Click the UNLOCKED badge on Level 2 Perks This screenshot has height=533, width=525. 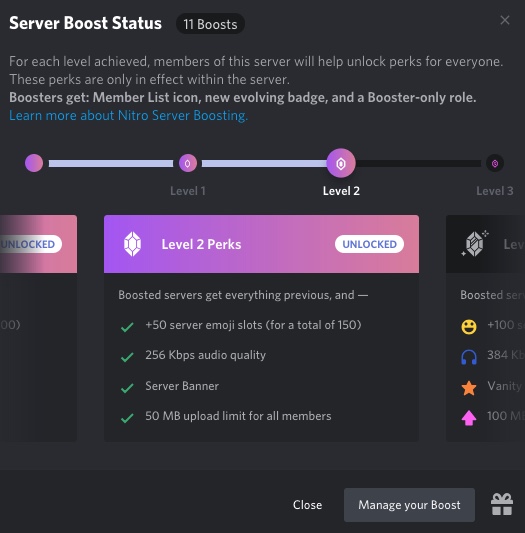click(x=369, y=244)
